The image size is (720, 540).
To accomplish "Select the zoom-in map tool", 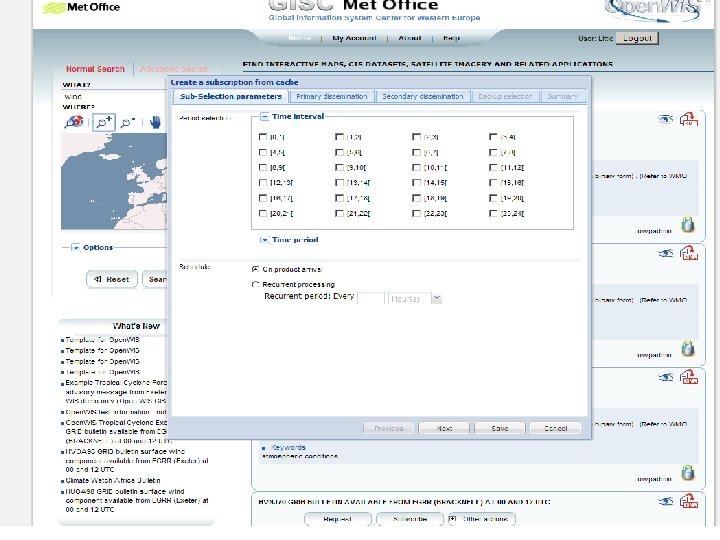I will [102, 122].
